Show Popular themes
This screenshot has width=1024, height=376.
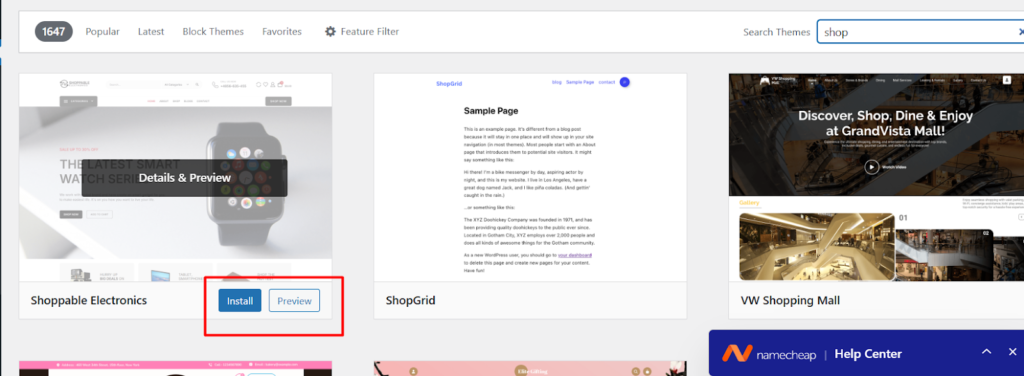(x=103, y=31)
